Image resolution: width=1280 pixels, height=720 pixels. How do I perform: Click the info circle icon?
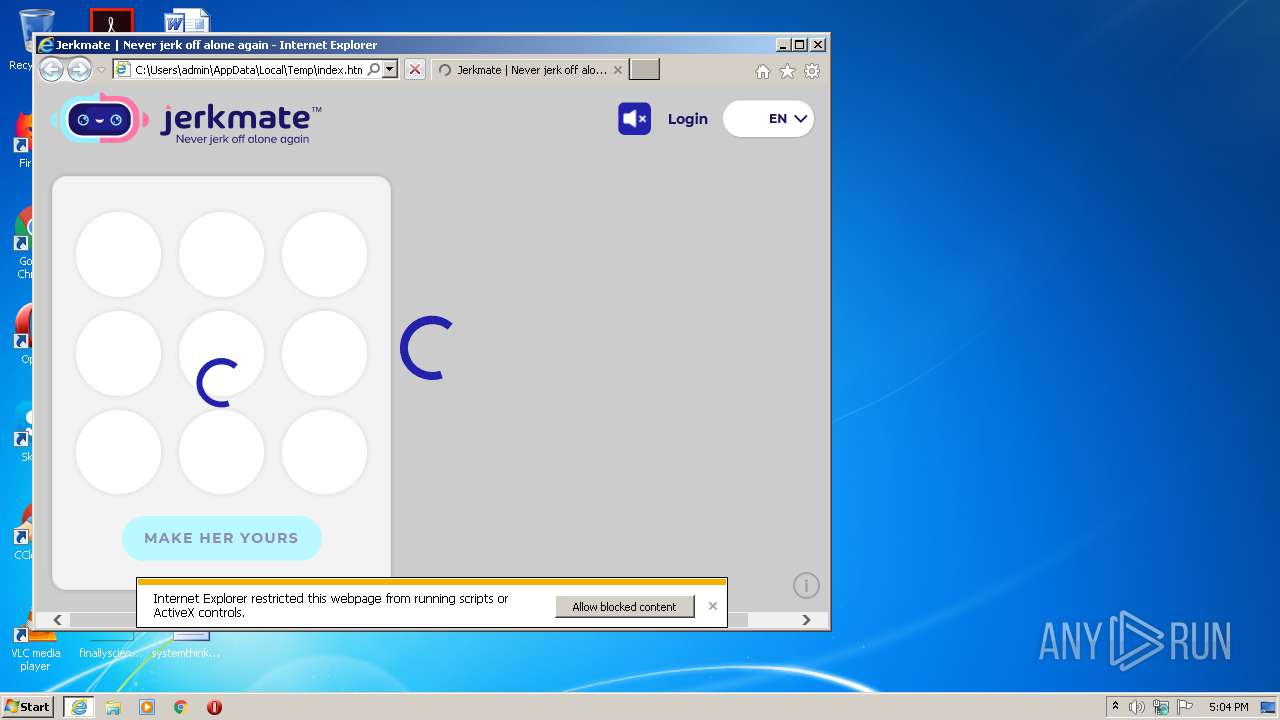tap(806, 586)
